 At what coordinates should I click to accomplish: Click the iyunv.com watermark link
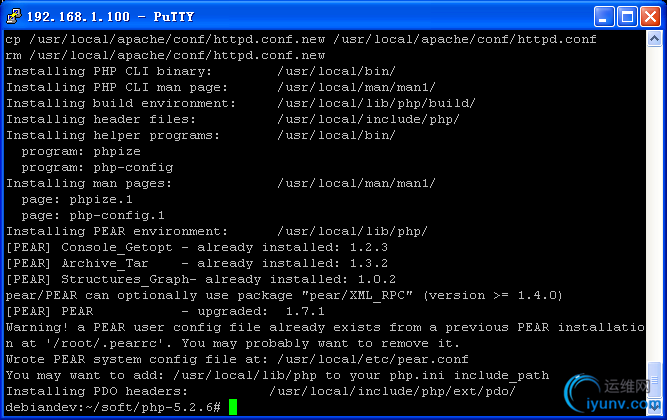(x=623, y=403)
